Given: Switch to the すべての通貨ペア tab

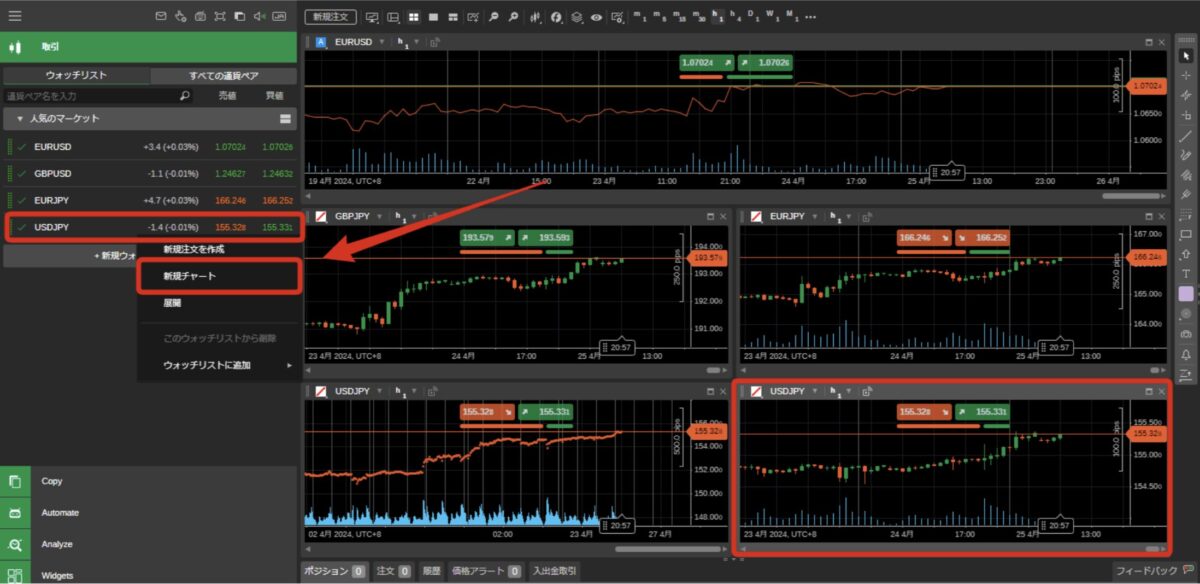Looking at the screenshot, I should 224,75.
